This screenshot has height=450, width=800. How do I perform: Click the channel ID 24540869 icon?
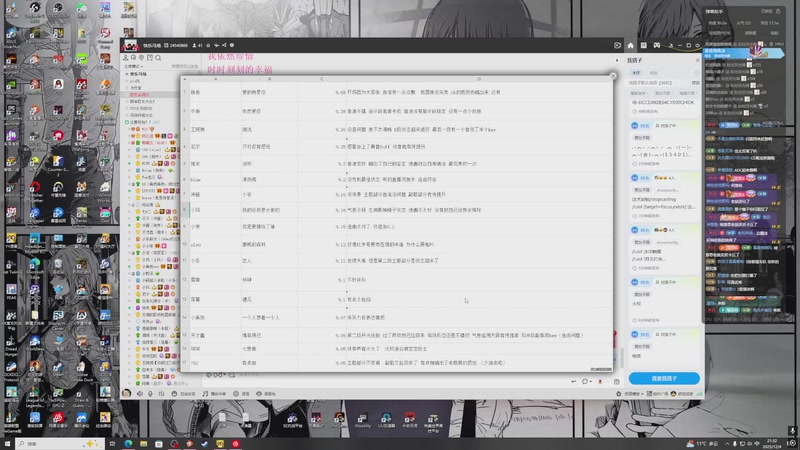click(166, 45)
